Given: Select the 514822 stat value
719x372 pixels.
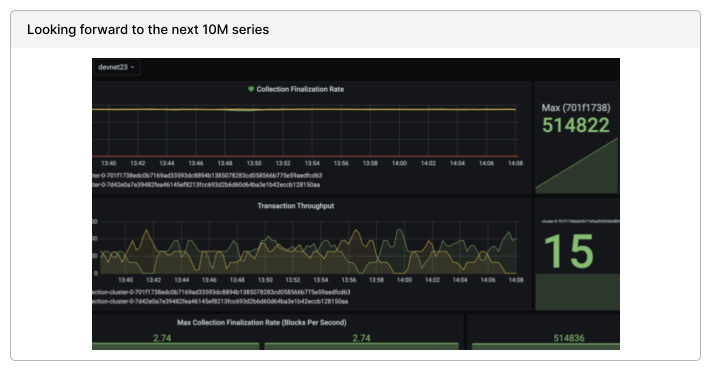Looking at the screenshot, I should (x=576, y=125).
